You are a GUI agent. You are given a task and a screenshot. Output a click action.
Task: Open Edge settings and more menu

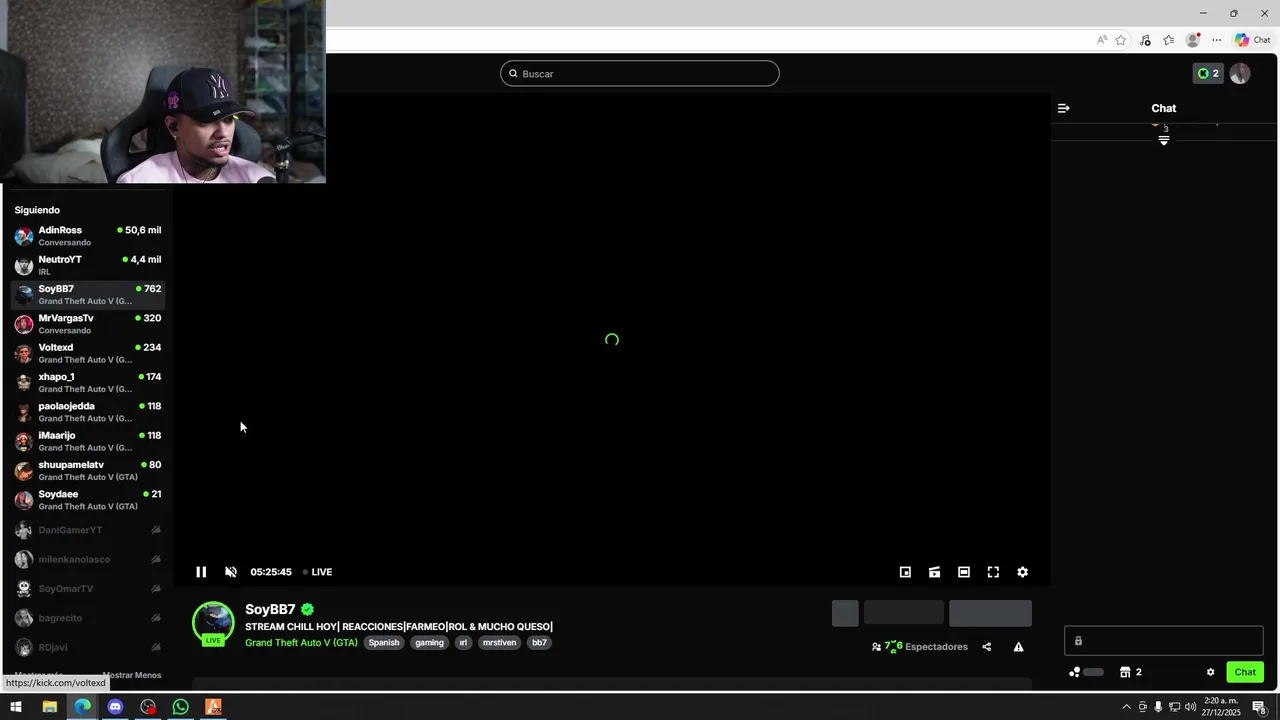(x=1216, y=40)
